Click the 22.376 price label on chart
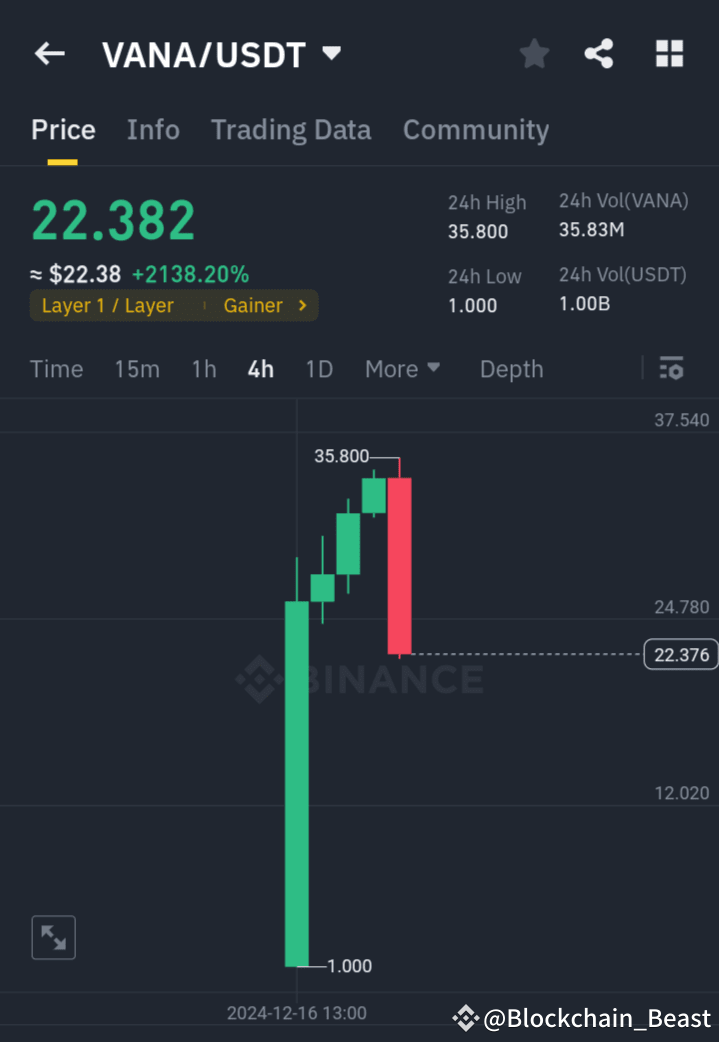The height and width of the screenshot is (1042, 719). coord(681,654)
